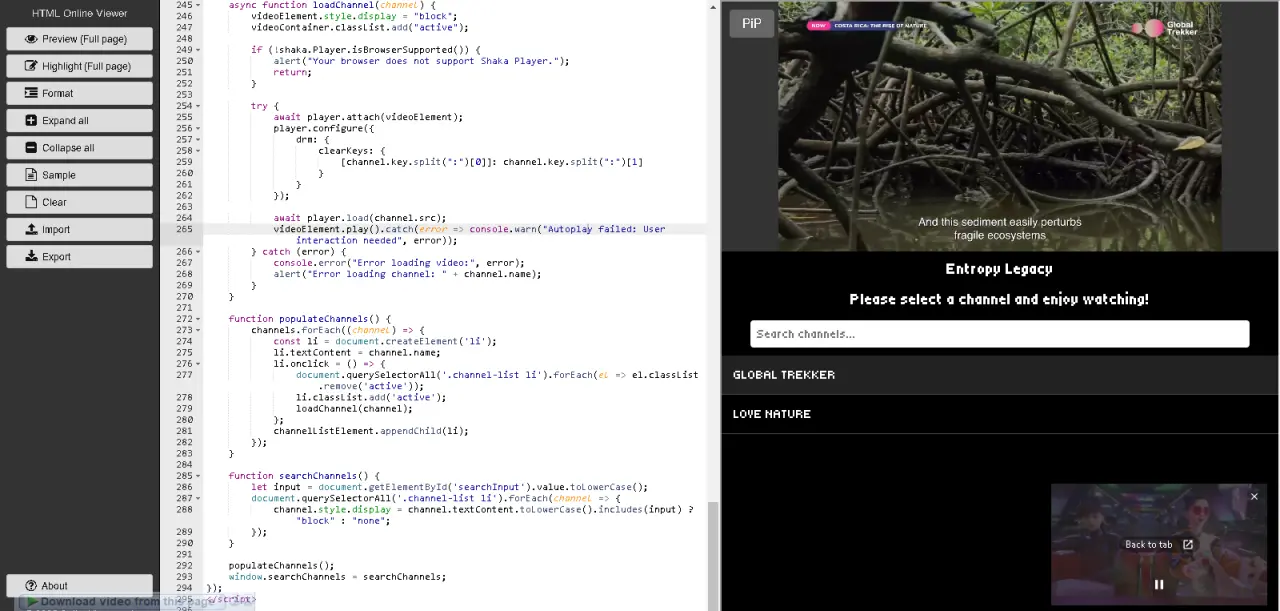Click Back to tab in PiP window

[1159, 545]
